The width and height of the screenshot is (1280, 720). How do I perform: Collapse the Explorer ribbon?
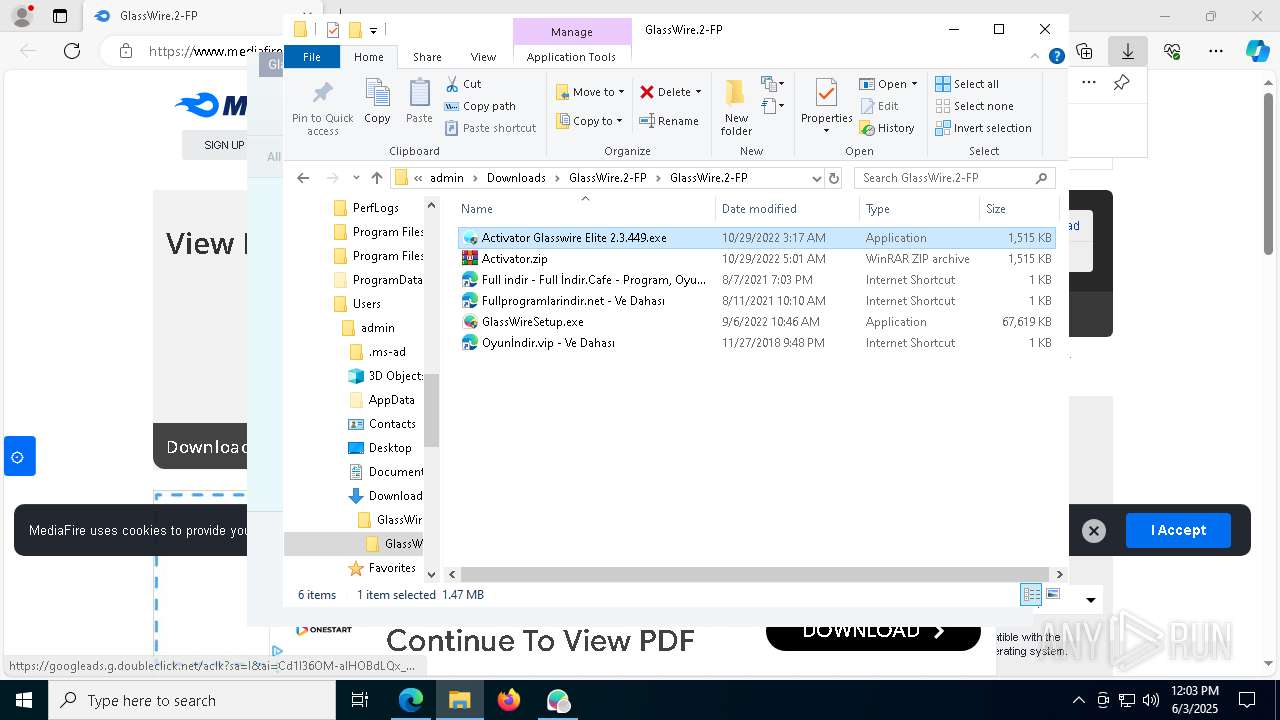point(1036,57)
